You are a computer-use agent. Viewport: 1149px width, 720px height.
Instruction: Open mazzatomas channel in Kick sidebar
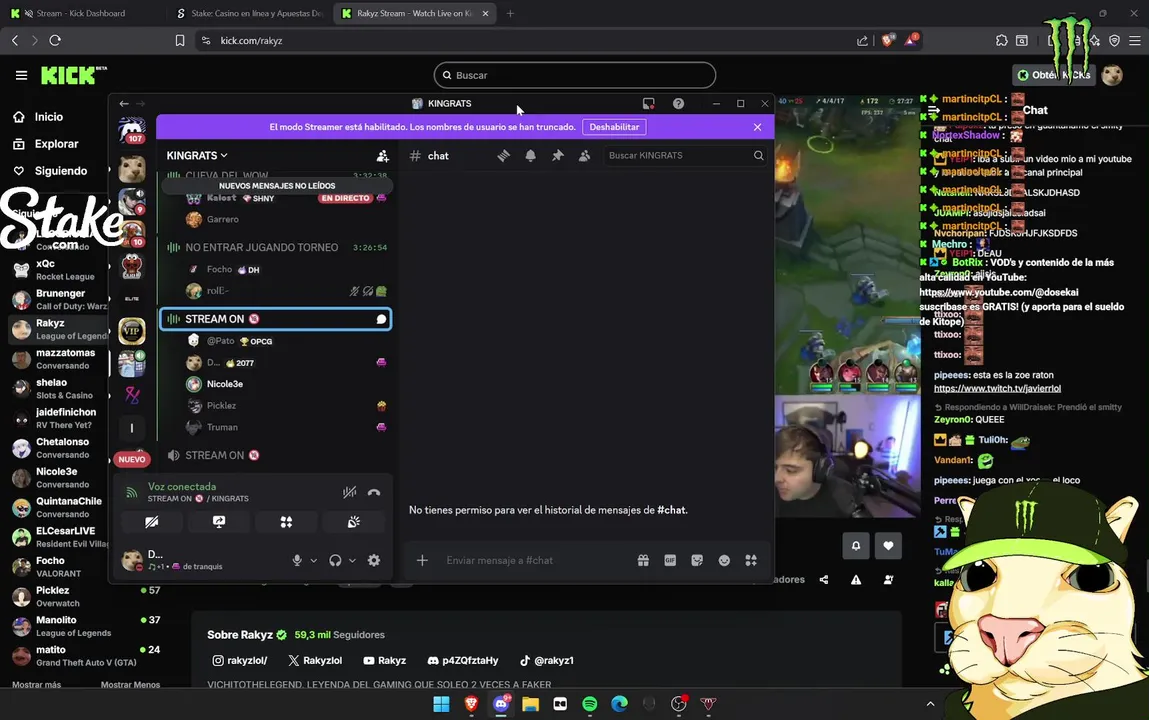pyautogui.click(x=59, y=359)
